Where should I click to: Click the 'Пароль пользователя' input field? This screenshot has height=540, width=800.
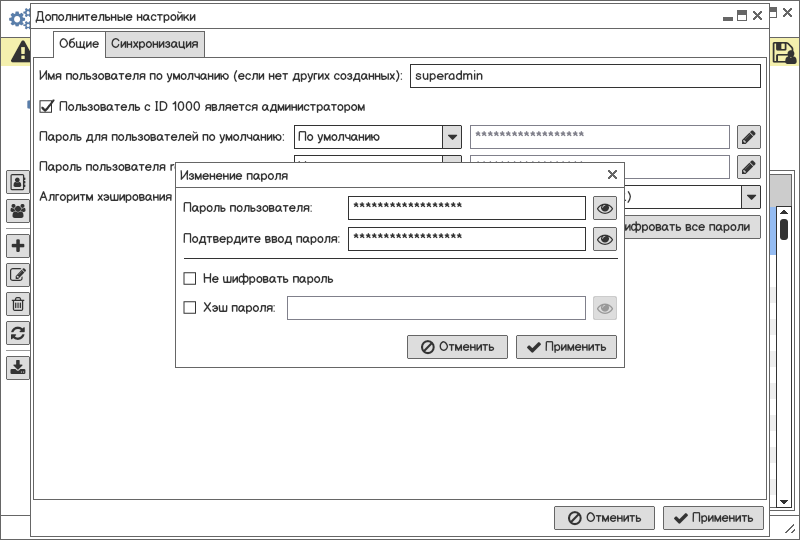(x=467, y=208)
